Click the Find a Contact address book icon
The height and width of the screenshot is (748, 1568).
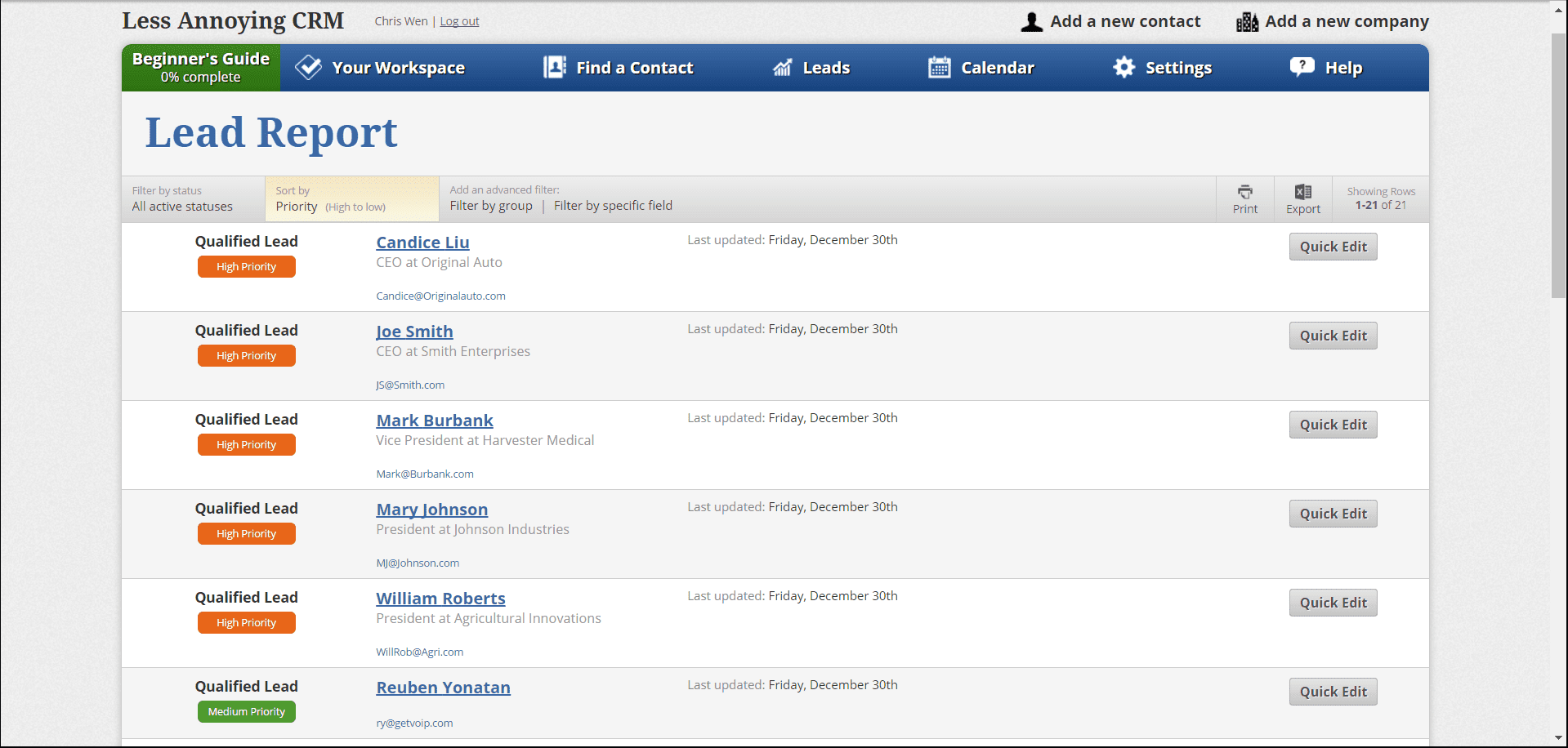[555, 68]
